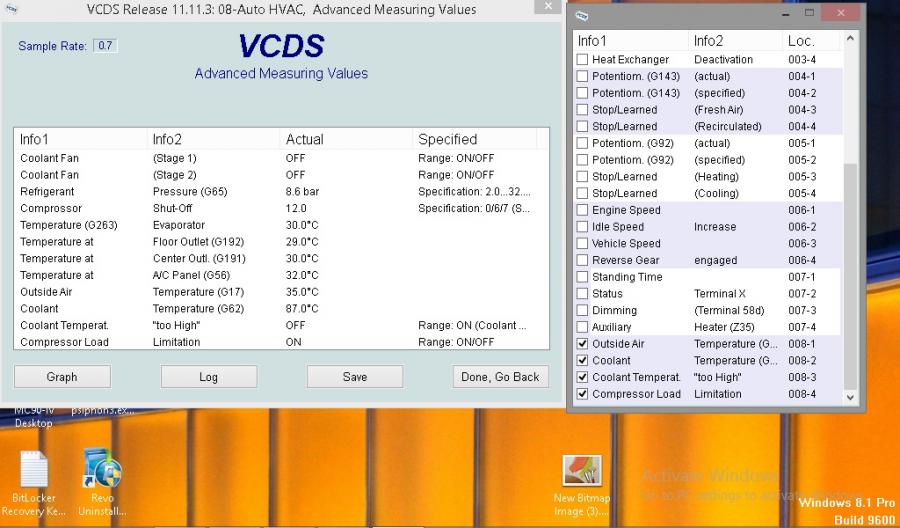The image size is (900, 528).
Task: Start logging with the Log button
Action: tap(208, 377)
